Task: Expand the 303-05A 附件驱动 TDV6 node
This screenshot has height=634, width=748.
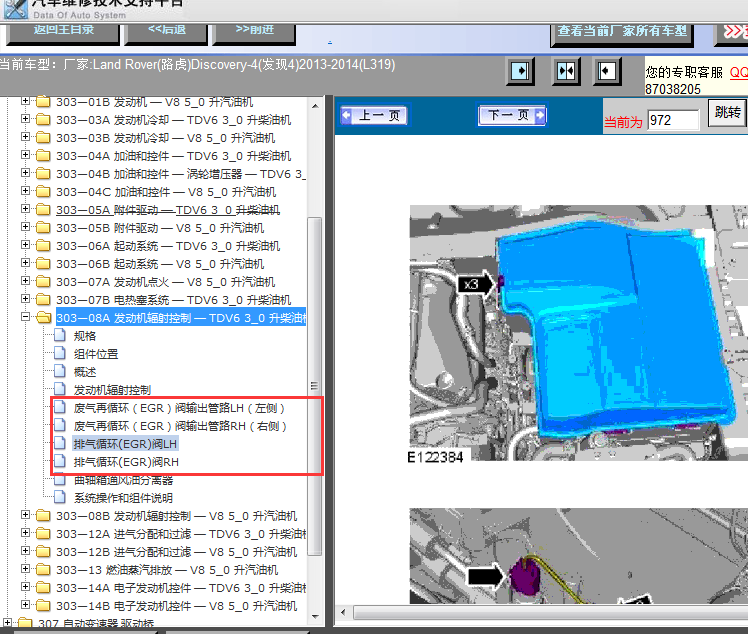Action: click(x=25, y=209)
